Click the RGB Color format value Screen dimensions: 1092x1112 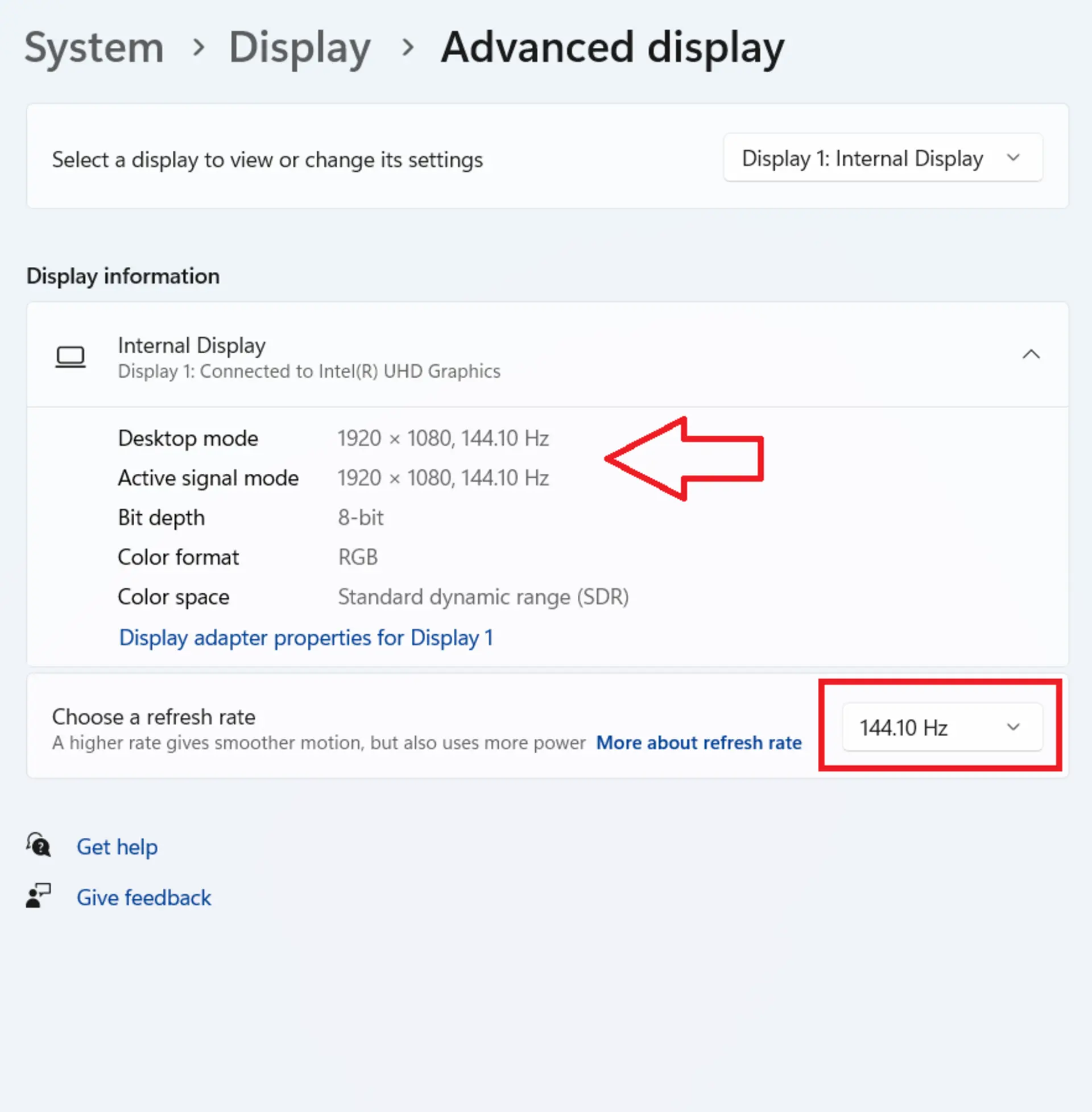click(x=358, y=557)
